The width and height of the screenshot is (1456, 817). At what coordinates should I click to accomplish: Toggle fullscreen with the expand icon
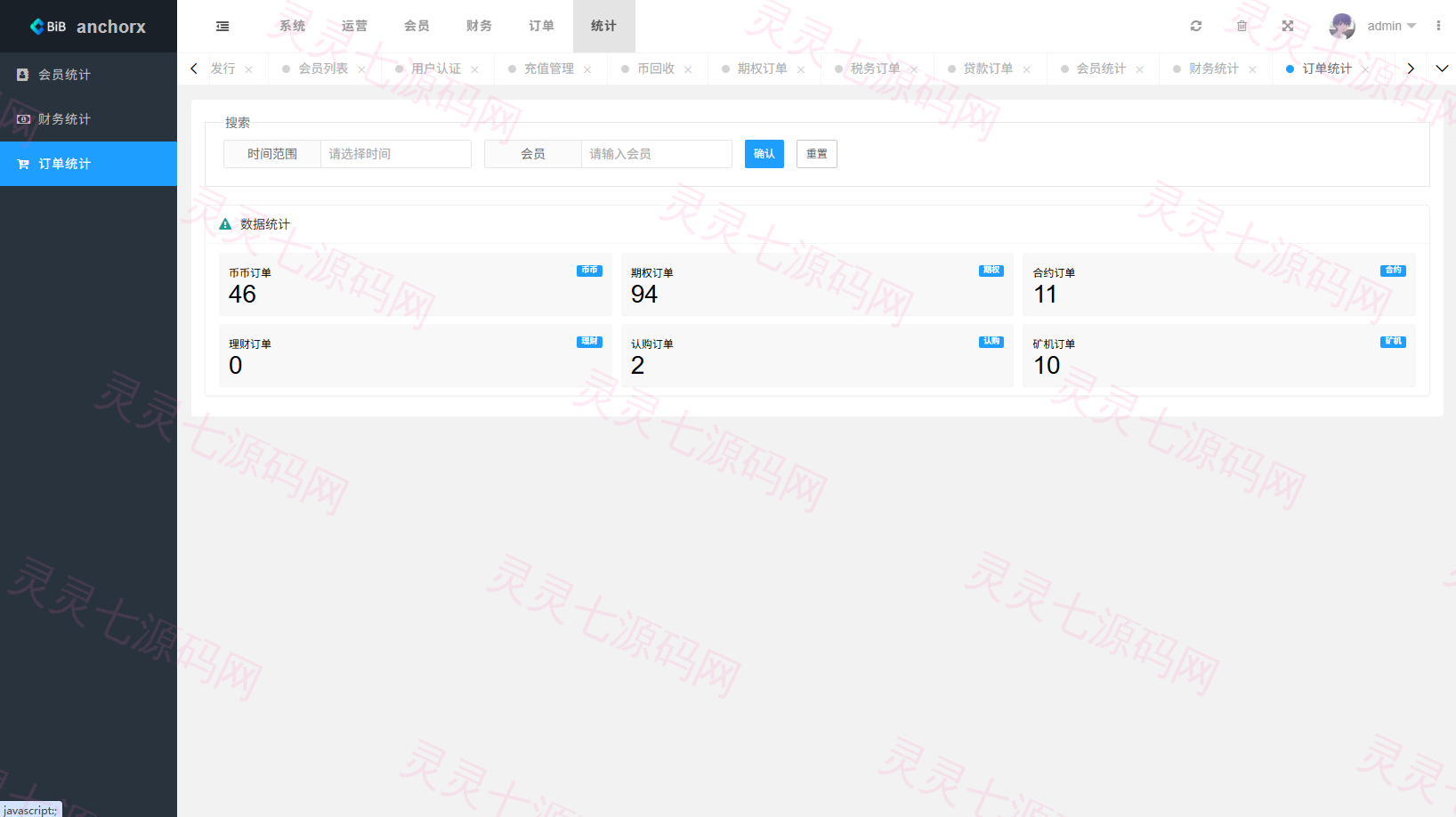[1288, 26]
